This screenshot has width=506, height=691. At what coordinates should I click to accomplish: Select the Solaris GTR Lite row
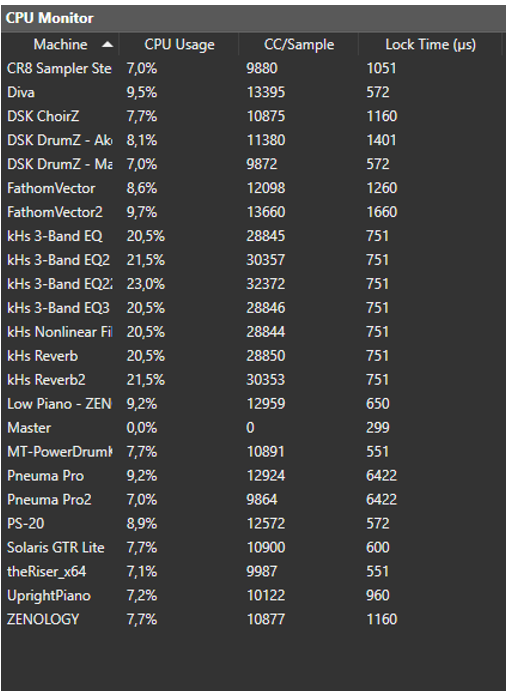point(254,547)
